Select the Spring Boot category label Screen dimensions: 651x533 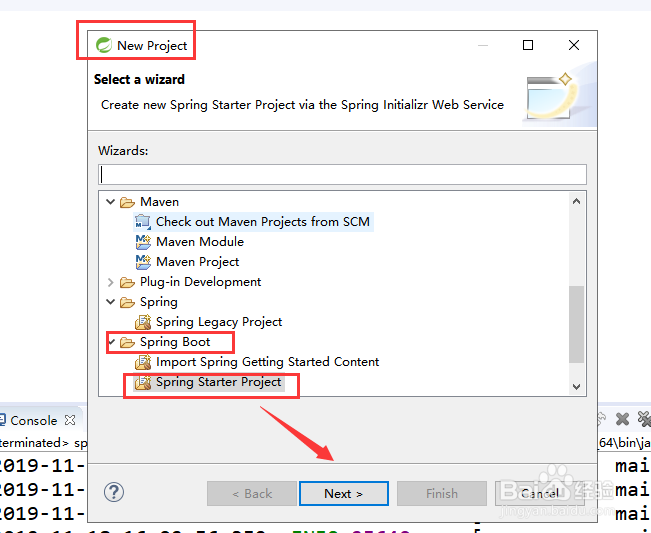[x=175, y=342]
